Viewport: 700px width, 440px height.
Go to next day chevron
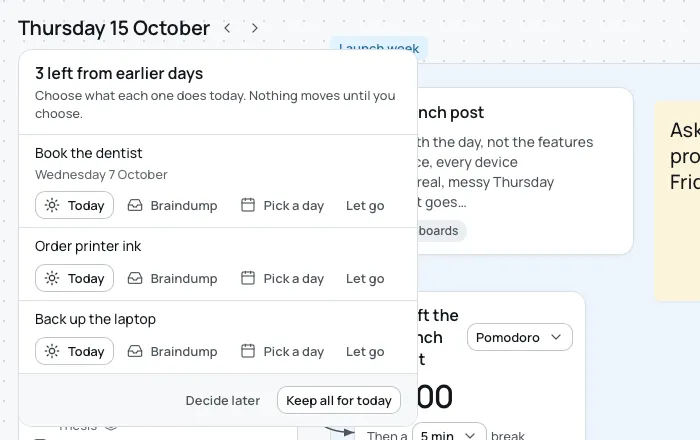[x=254, y=28]
